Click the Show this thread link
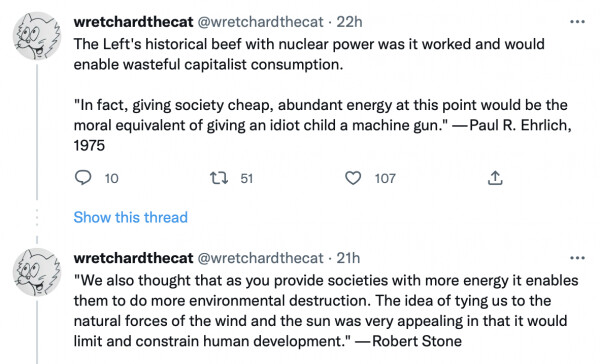Screen dimensions: 600x364 130,217
